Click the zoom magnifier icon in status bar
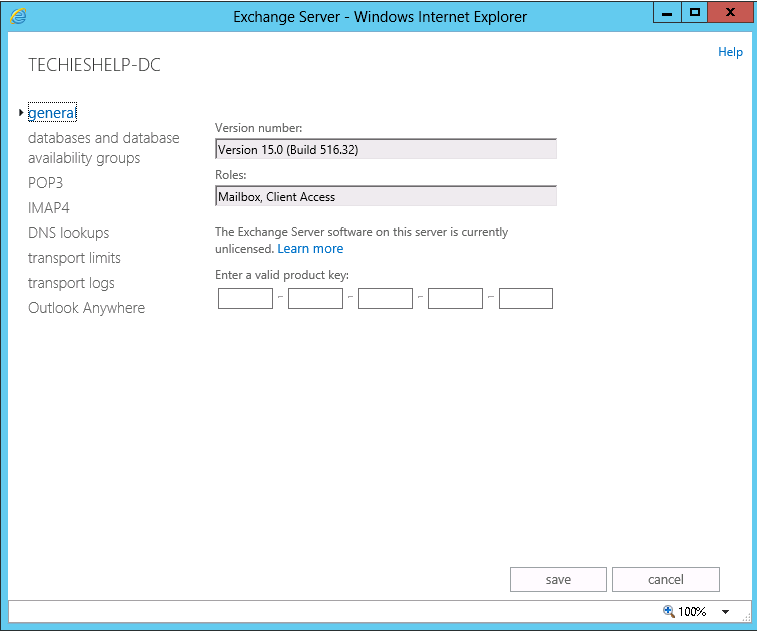 (x=669, y=611)
